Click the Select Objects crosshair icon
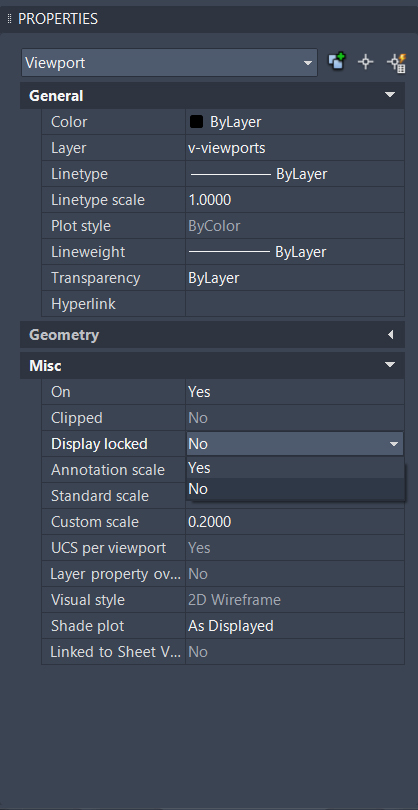This screenshot has height=810, width=418. coord(366,63)
